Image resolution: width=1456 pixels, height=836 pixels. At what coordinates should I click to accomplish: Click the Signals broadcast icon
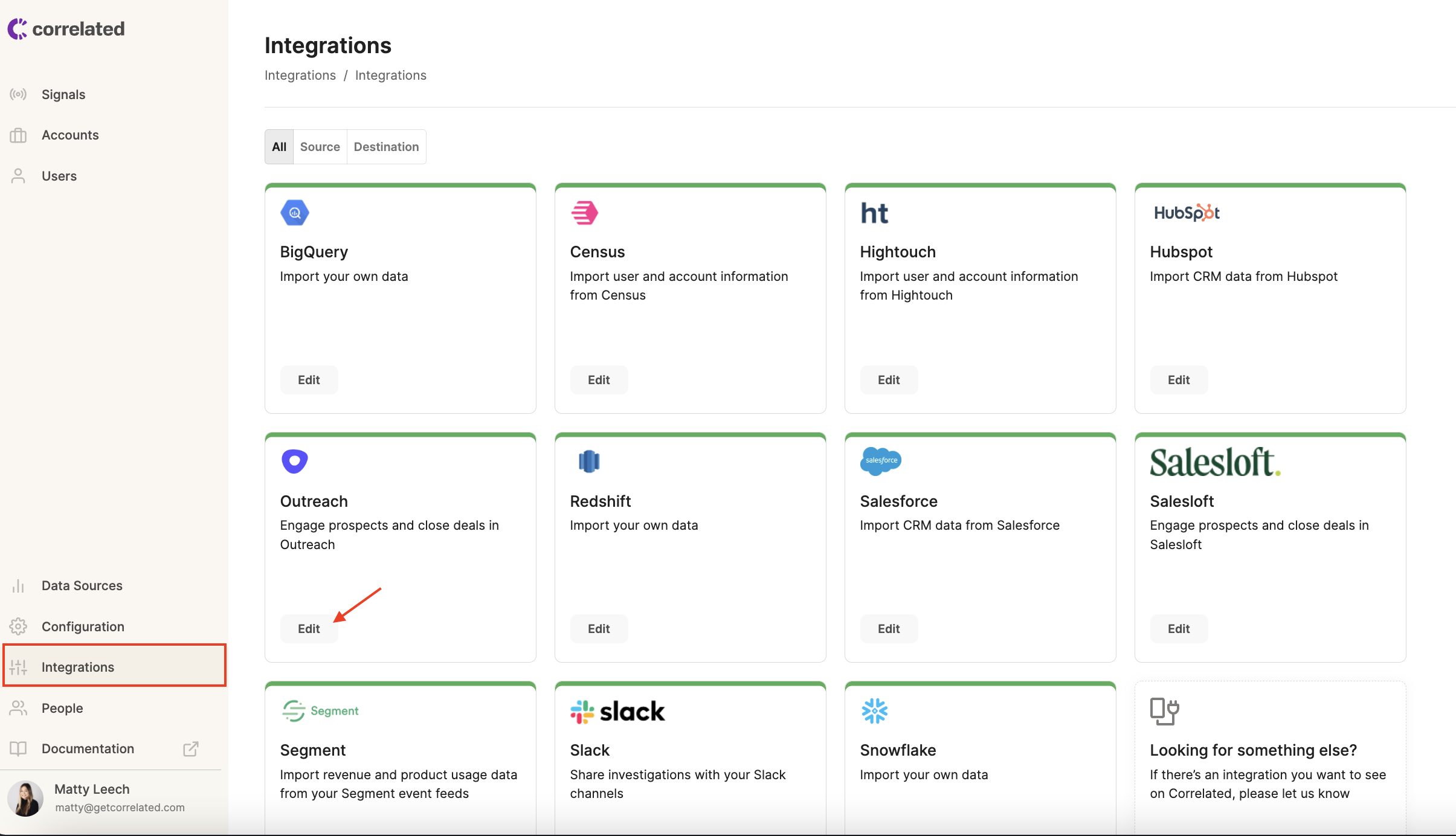point(18,94)
